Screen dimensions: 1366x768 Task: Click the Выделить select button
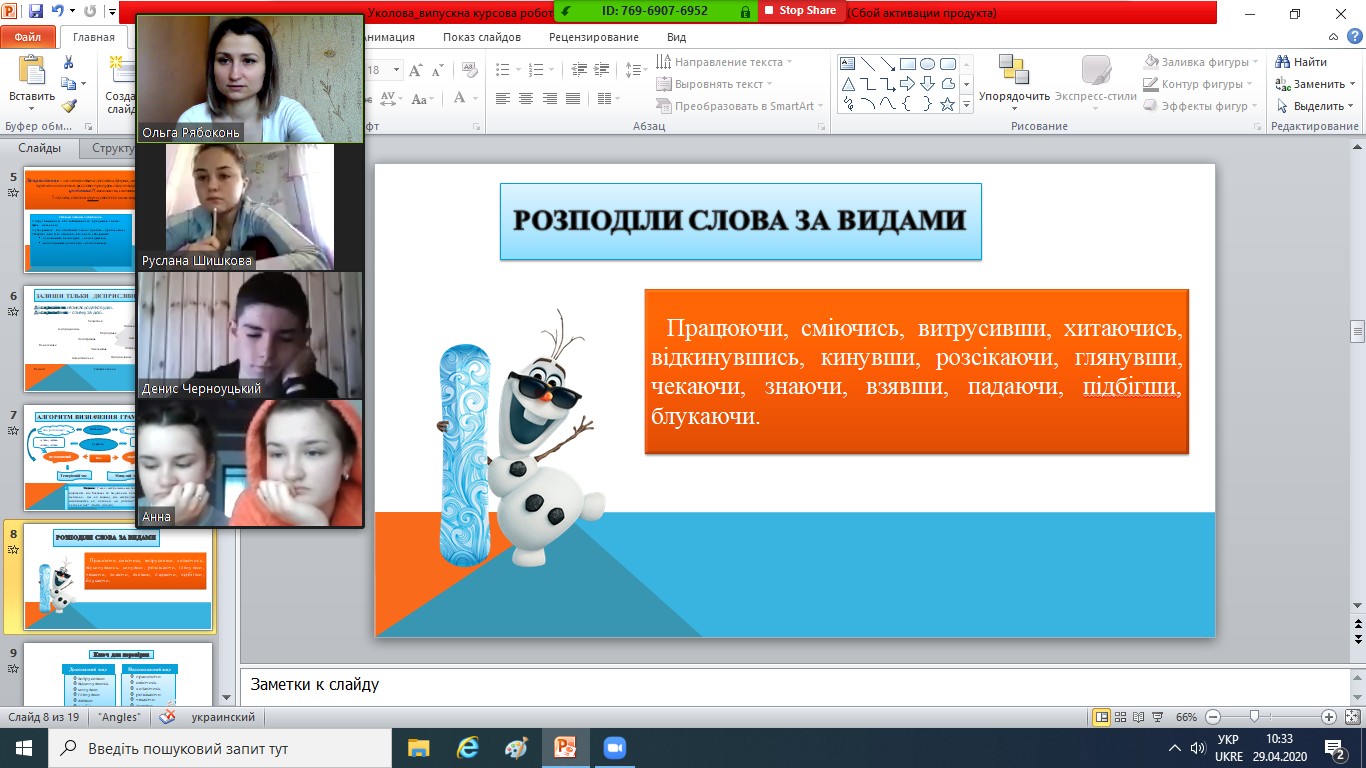pos(1314,106)
